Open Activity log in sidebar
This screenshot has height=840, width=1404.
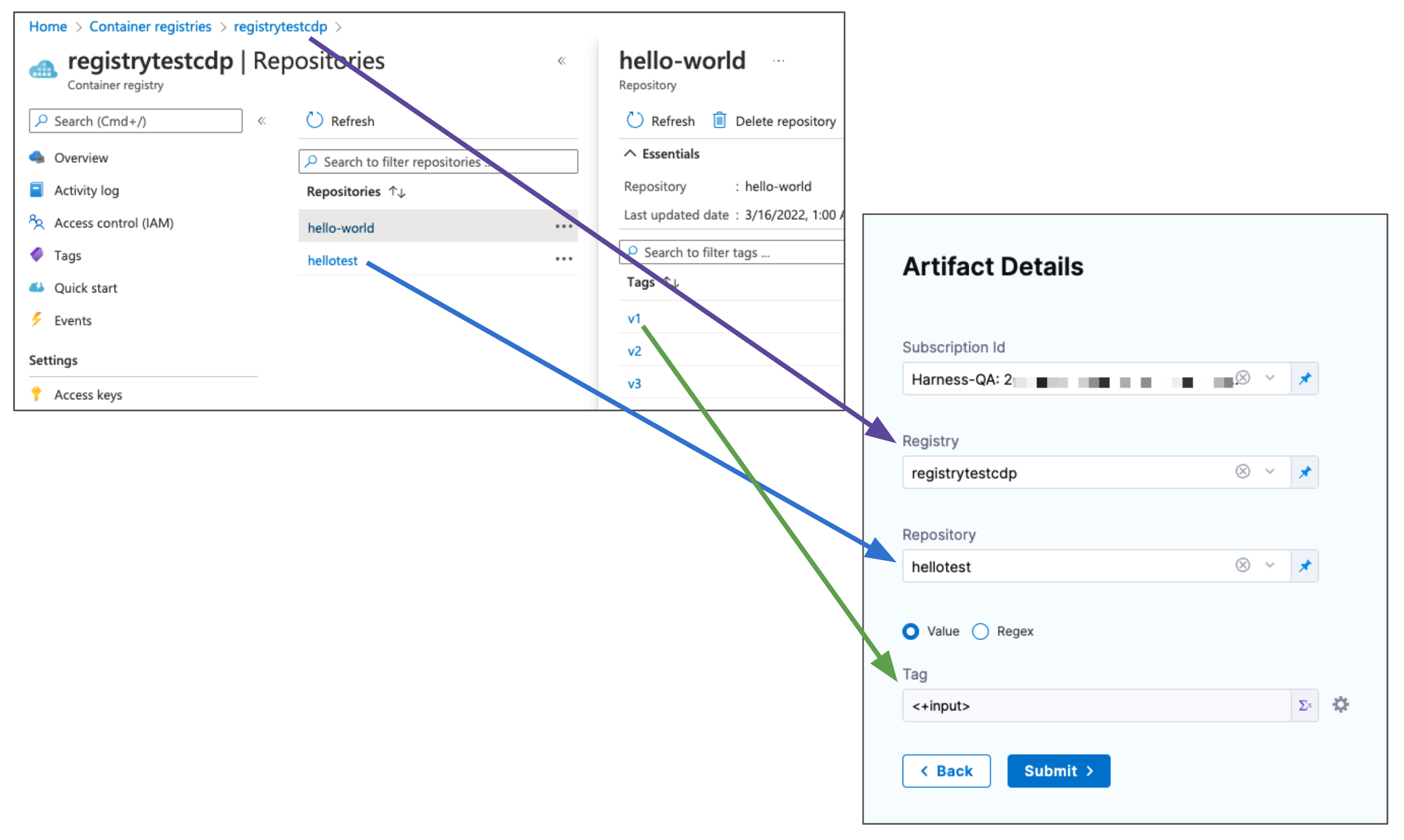tap(86, 191)
